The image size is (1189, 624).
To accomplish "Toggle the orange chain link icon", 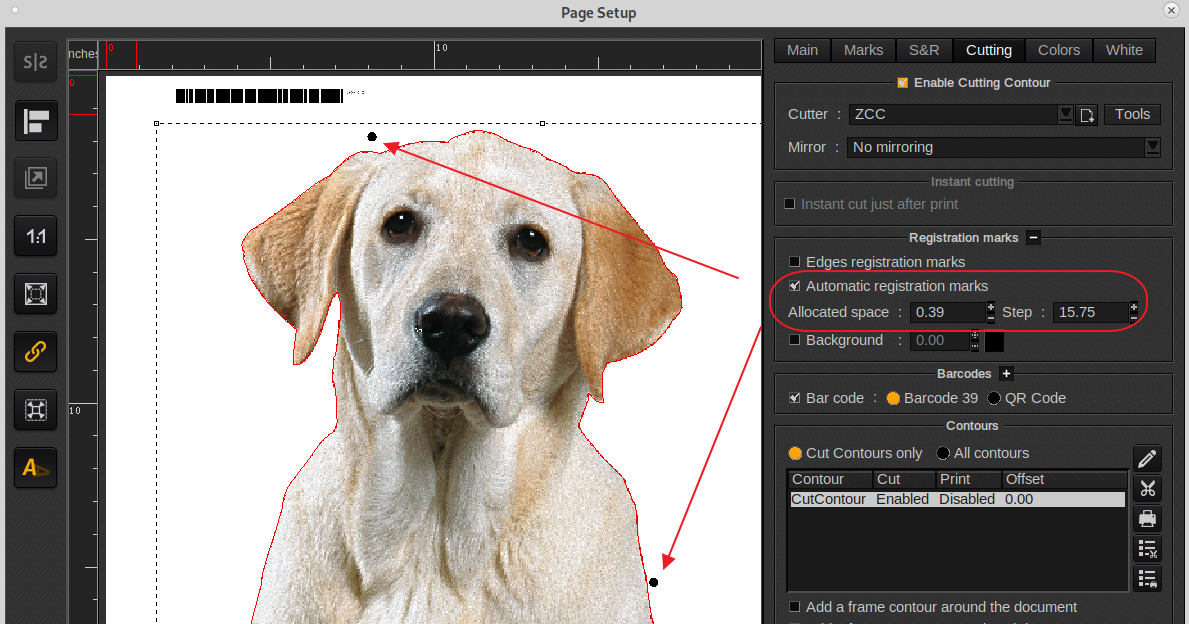I will (35, 352).
